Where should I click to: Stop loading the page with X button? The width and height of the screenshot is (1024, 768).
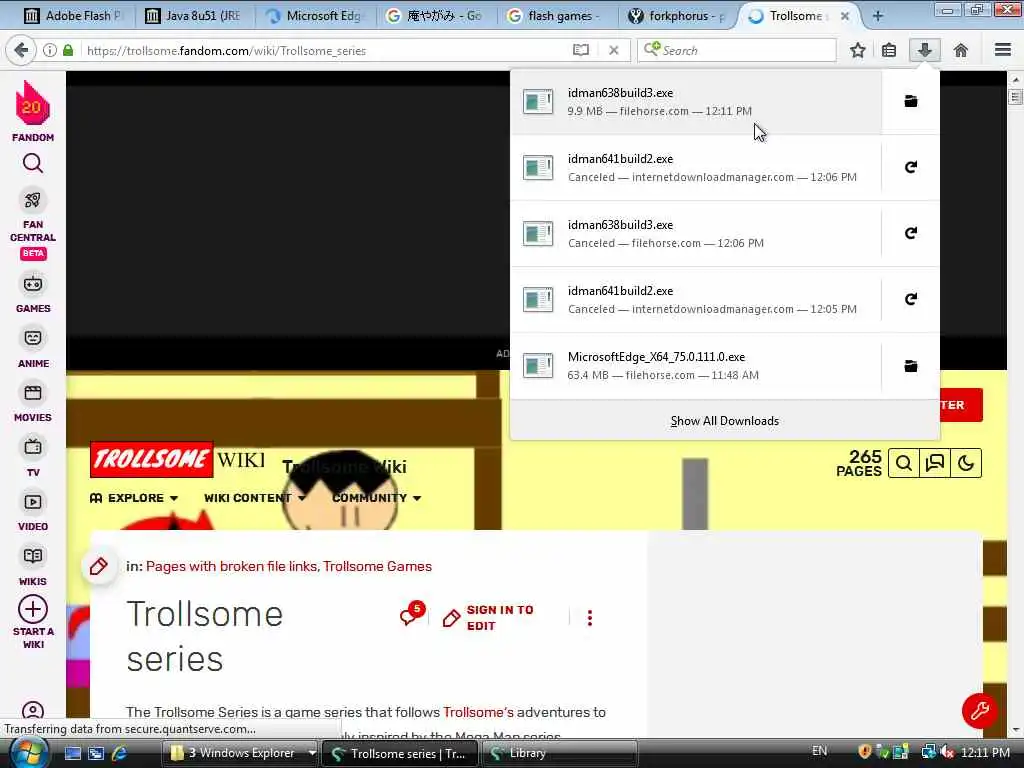[x=613, y=50]
